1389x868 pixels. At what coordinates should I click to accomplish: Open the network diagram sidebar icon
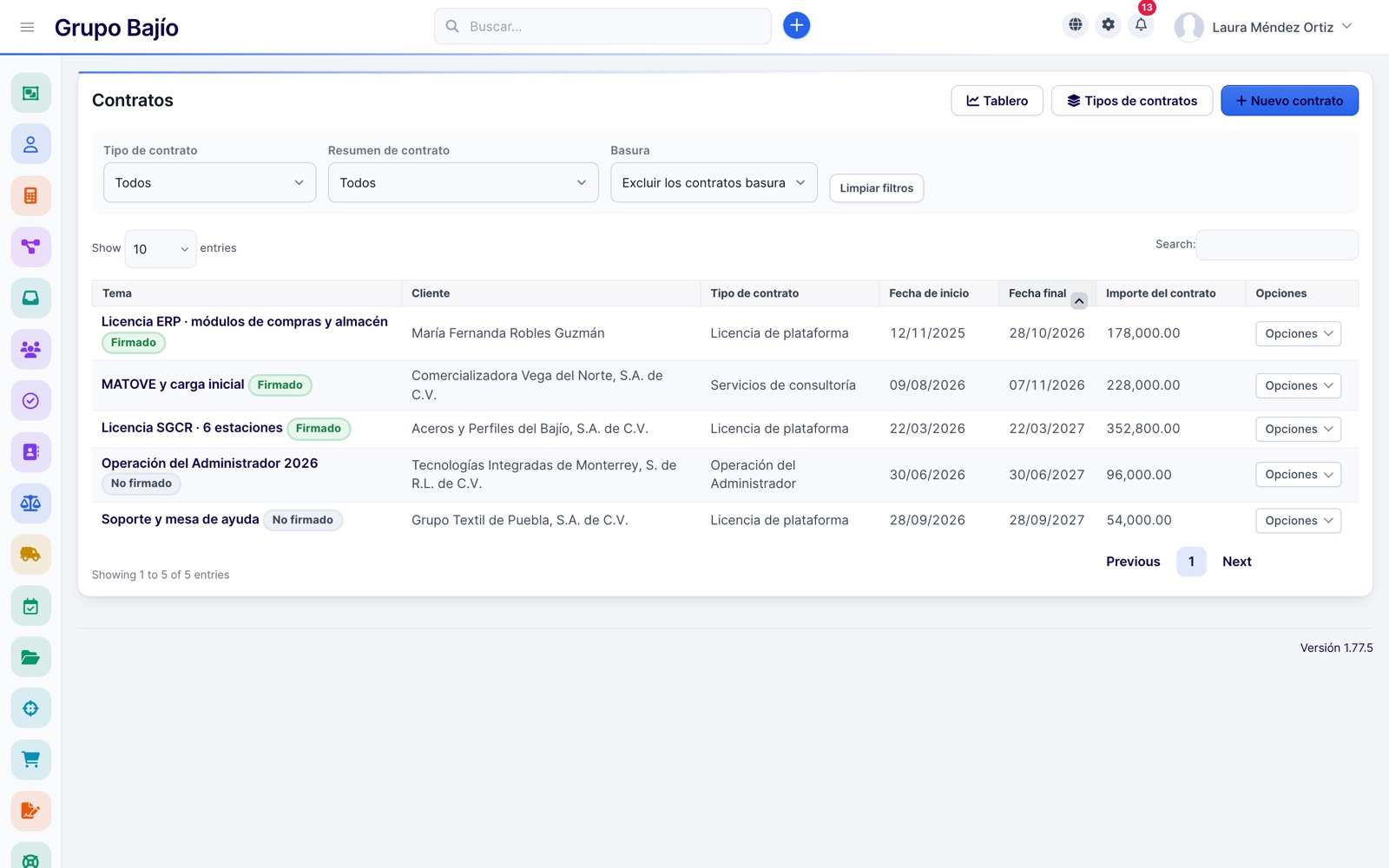tap(30, 247)
